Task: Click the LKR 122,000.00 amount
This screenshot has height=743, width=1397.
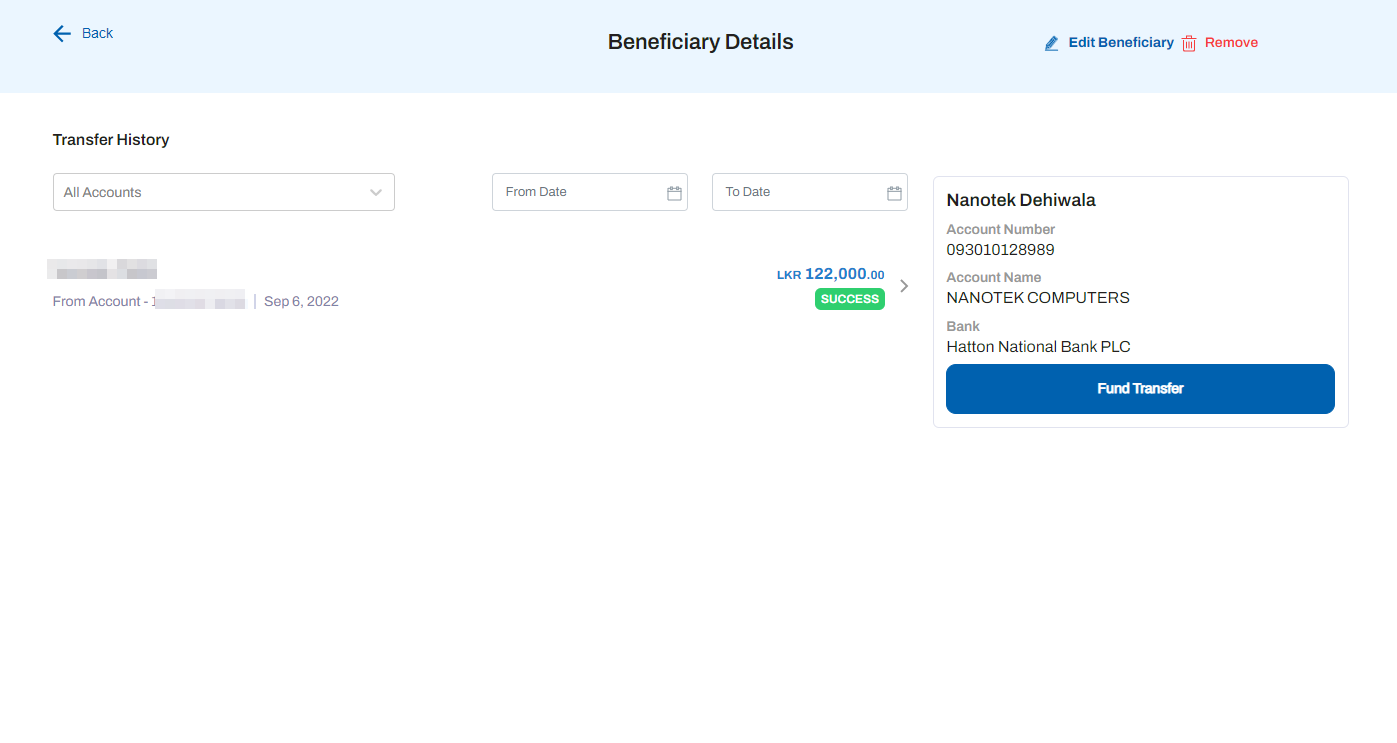Action: (x=831, y=274)
